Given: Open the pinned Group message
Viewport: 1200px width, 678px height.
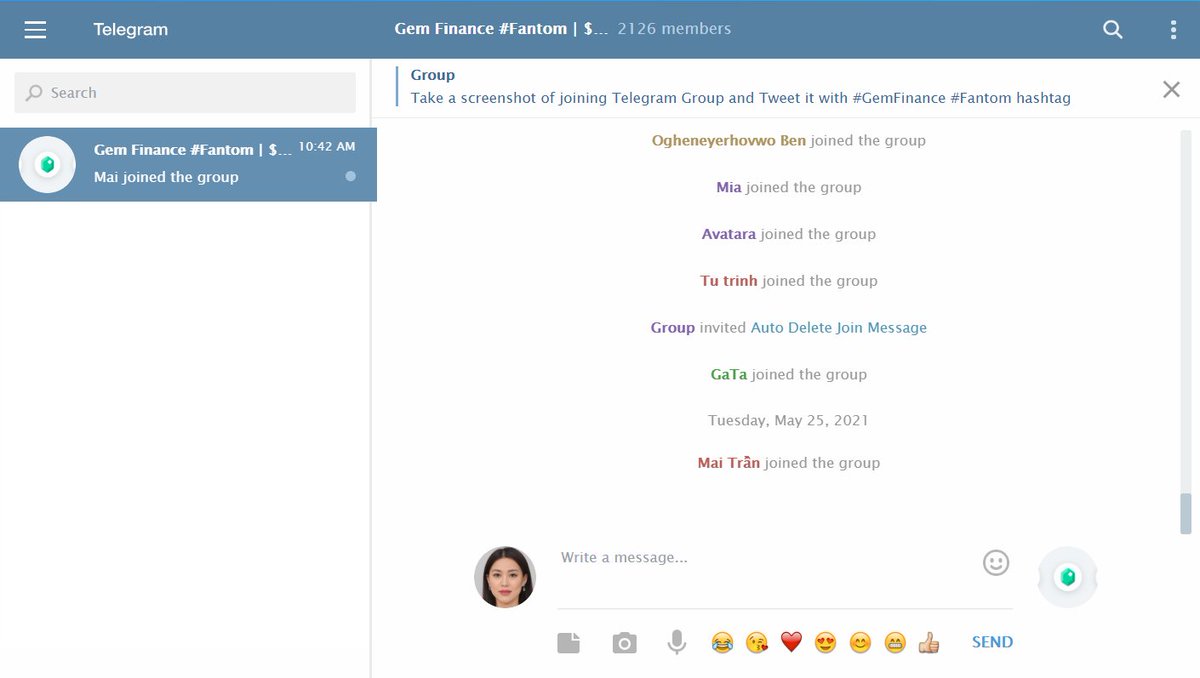Looking at the screenshot, I should (x=741, y=87).
